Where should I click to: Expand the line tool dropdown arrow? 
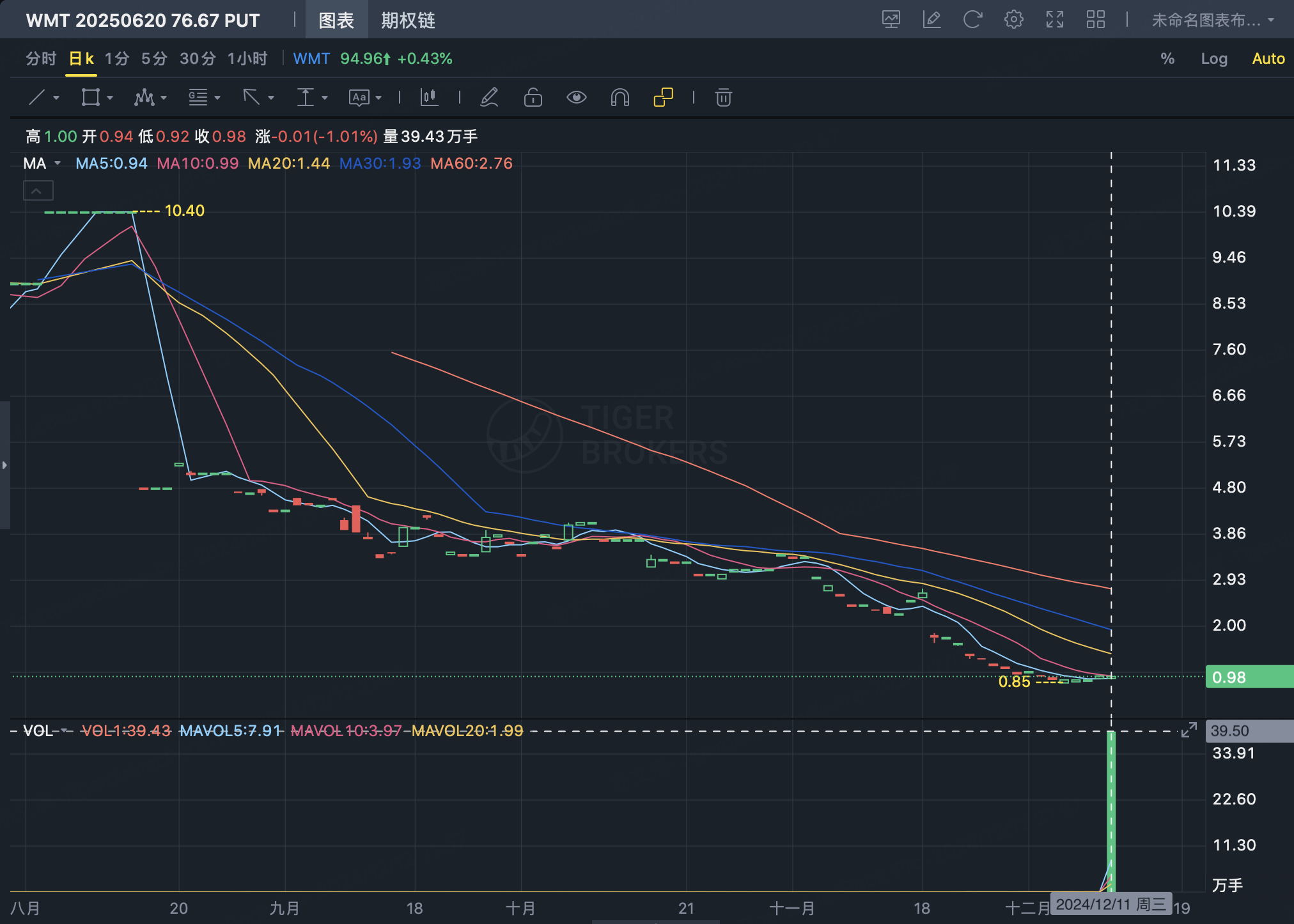(56, 98)
